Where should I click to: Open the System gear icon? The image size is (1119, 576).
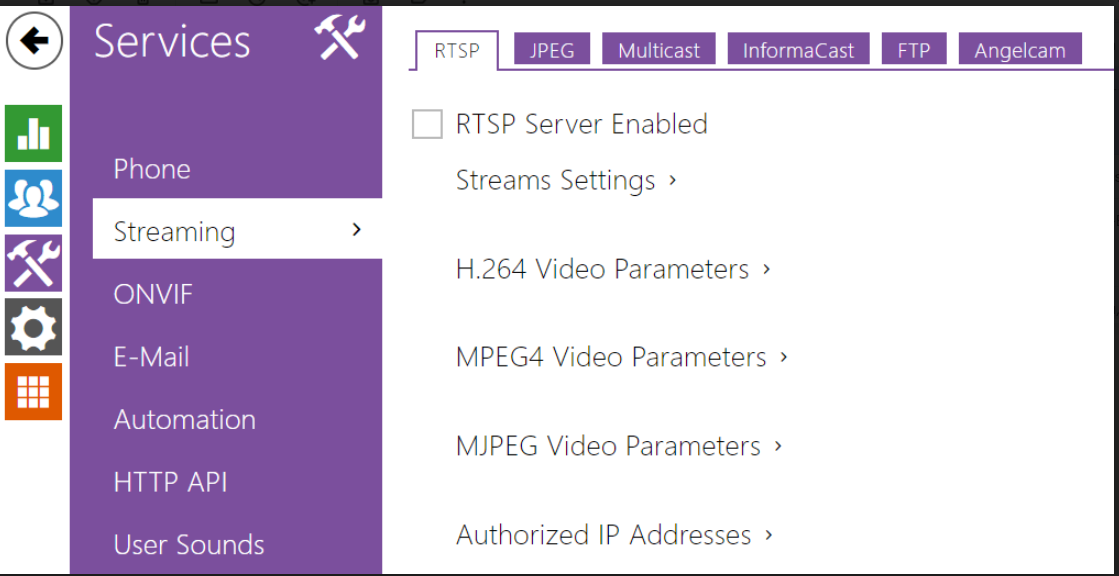pyautogui.click(x=33, y=327)
